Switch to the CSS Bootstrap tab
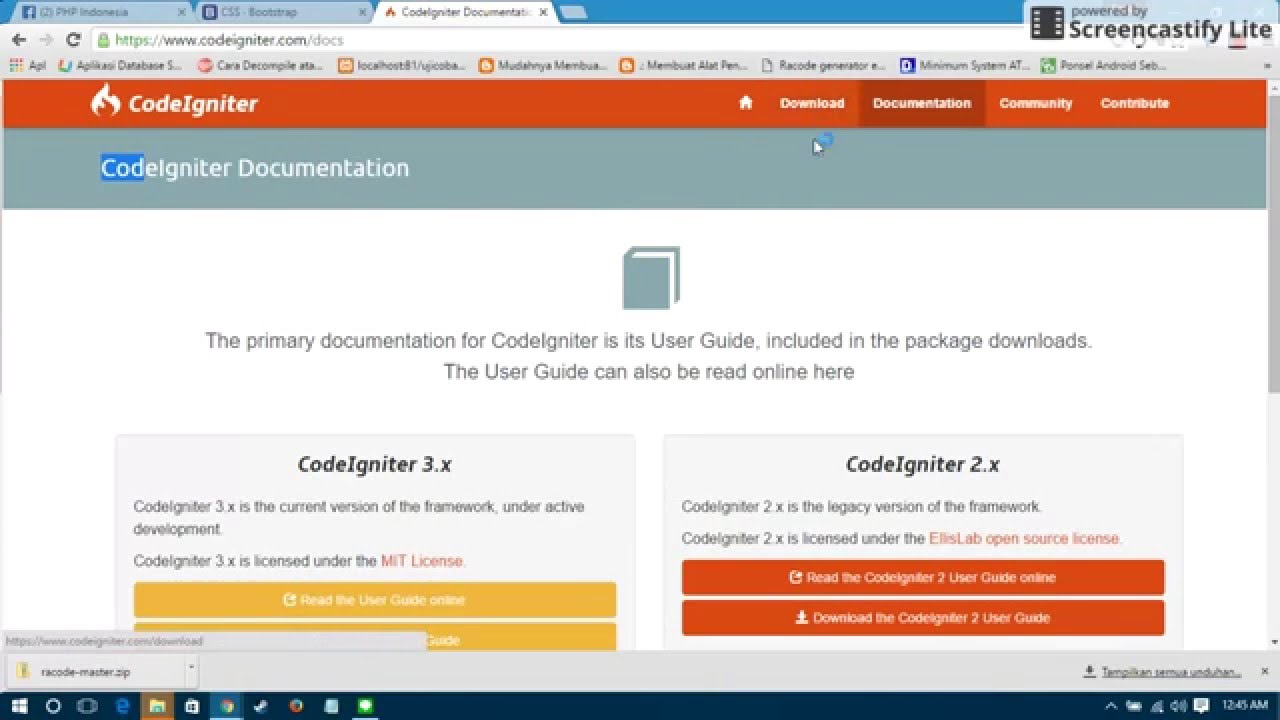The image size is (1280, 720). click(x=278, y=12)
